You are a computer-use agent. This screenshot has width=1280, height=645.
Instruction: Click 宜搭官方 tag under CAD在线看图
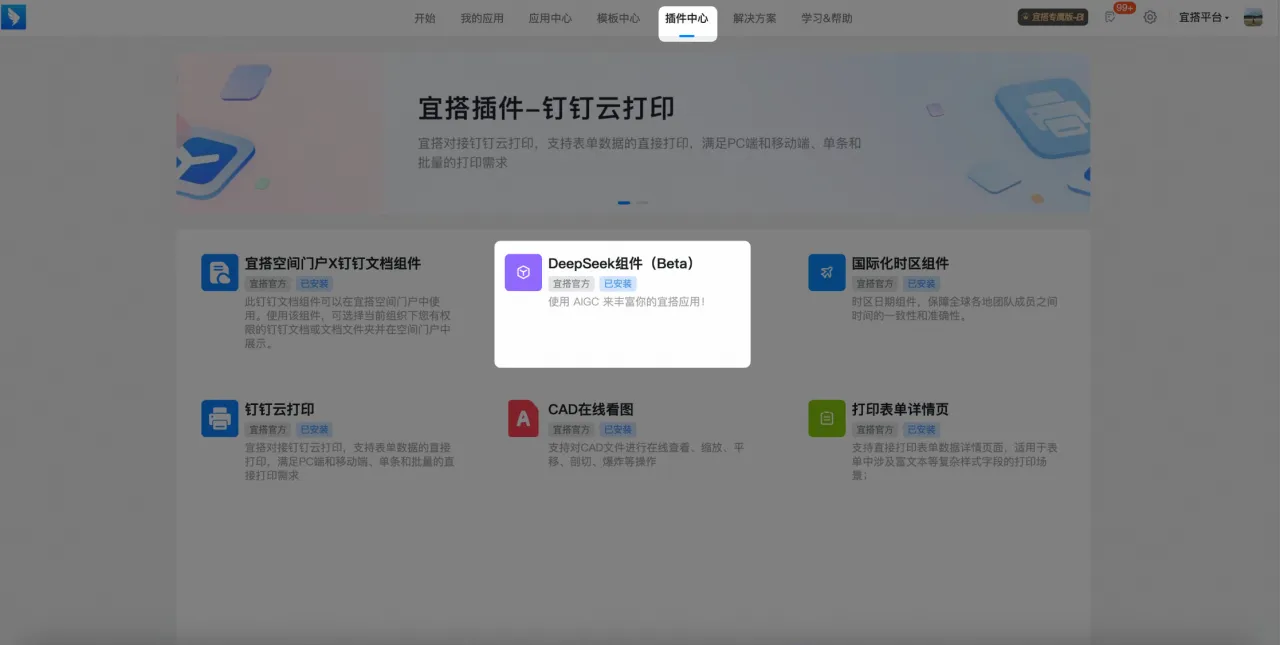(x=572, y=430)
